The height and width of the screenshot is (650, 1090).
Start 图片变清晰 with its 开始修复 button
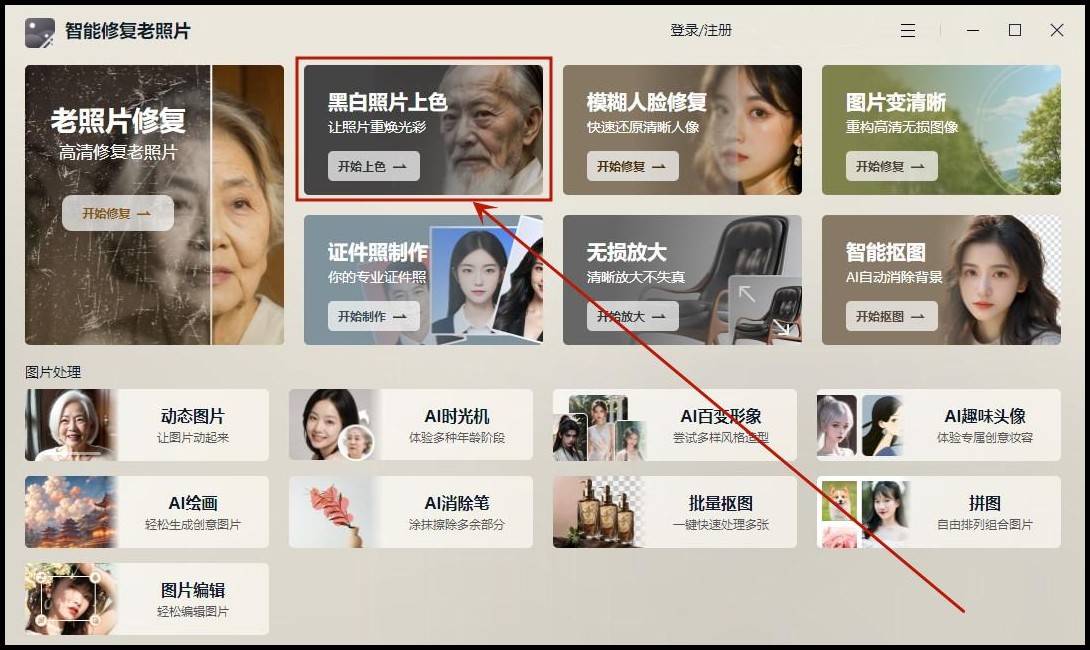892,167
